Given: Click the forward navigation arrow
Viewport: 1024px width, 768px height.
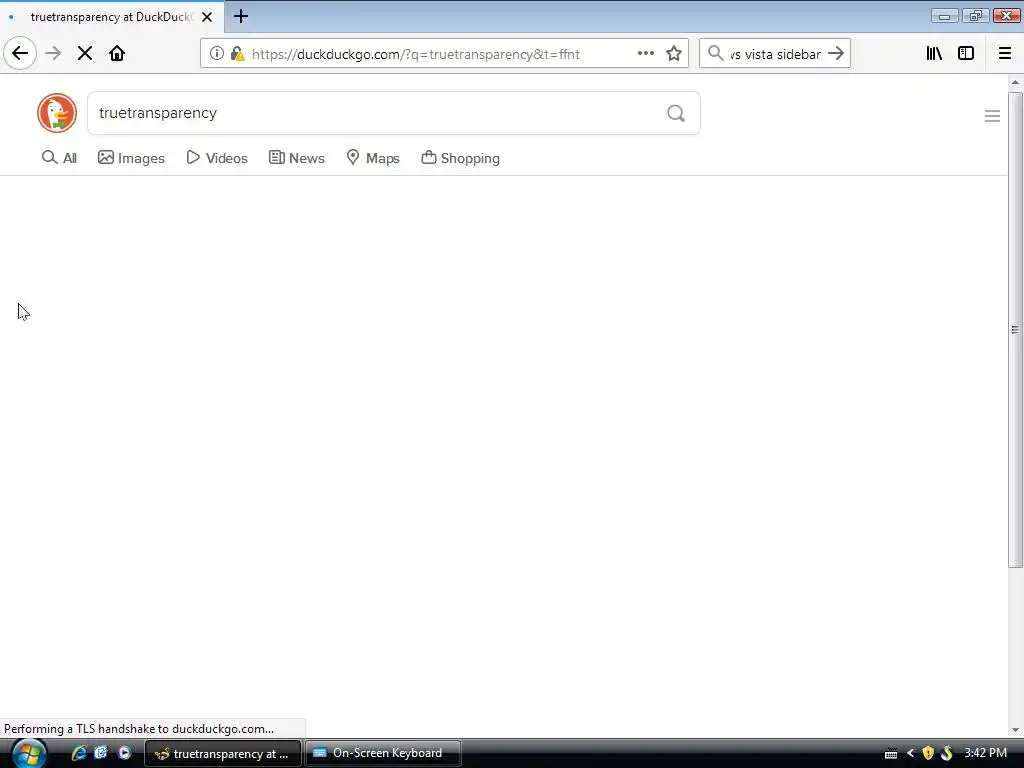Looking at the screenshot, I should 53,53.
